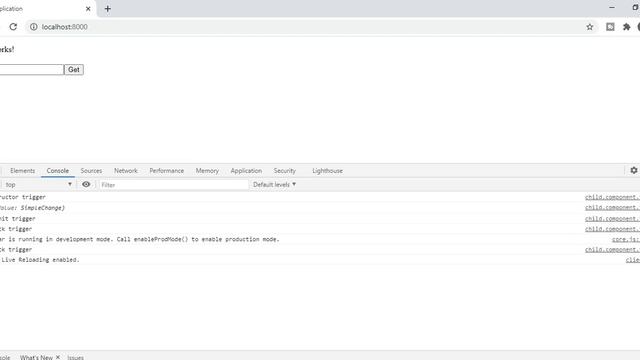640x360 pixels.
Task: Open a new browser tab
Action: click(x=108, y=9)
